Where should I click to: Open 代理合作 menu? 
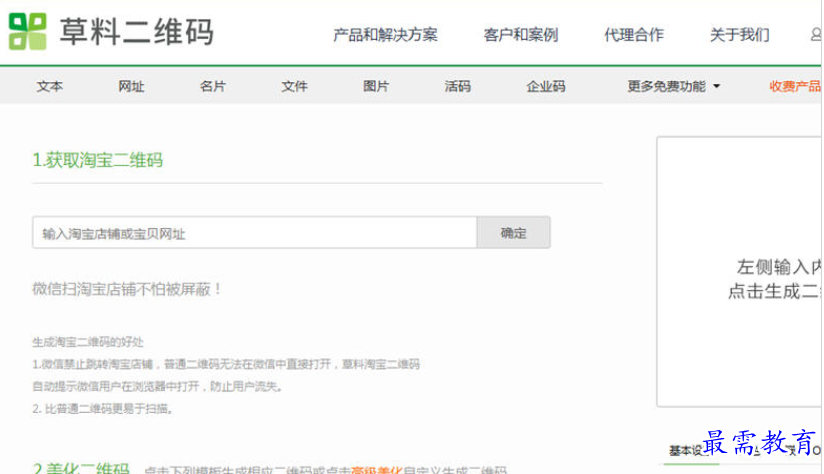[x=634, y=35]
